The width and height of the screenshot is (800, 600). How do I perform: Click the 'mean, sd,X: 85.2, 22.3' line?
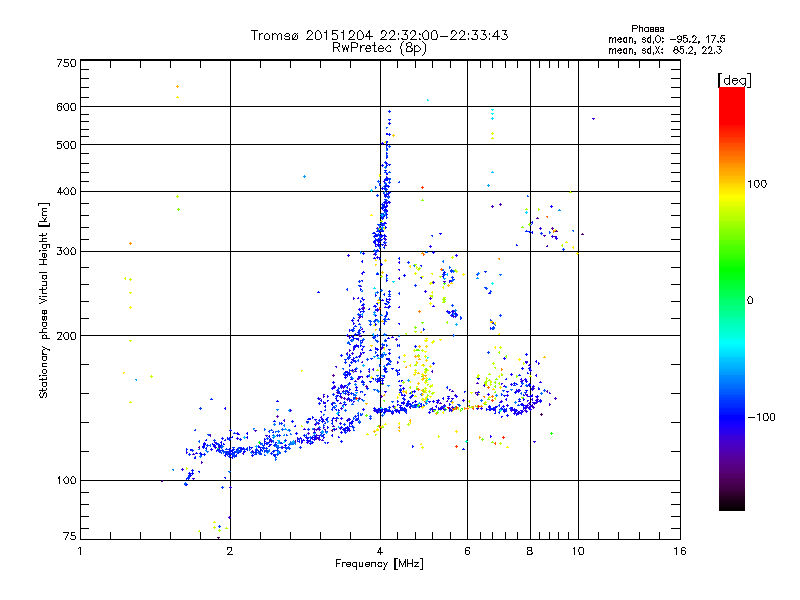point(665,50)
